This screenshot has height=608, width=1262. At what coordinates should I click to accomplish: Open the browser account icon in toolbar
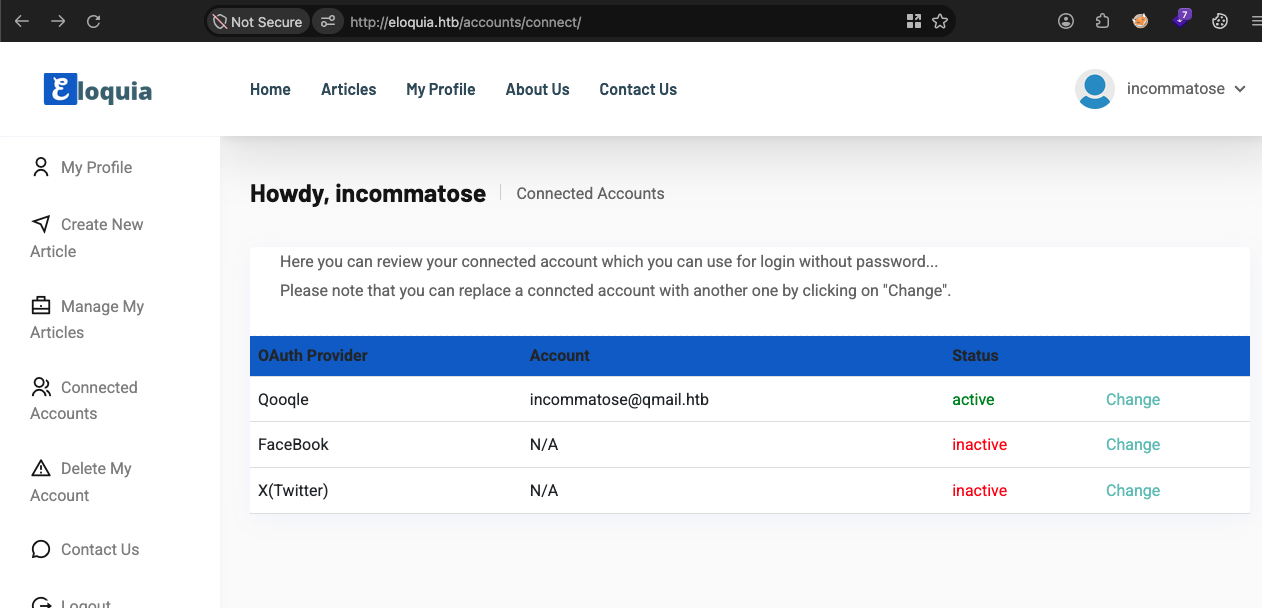click(1066, 21)
